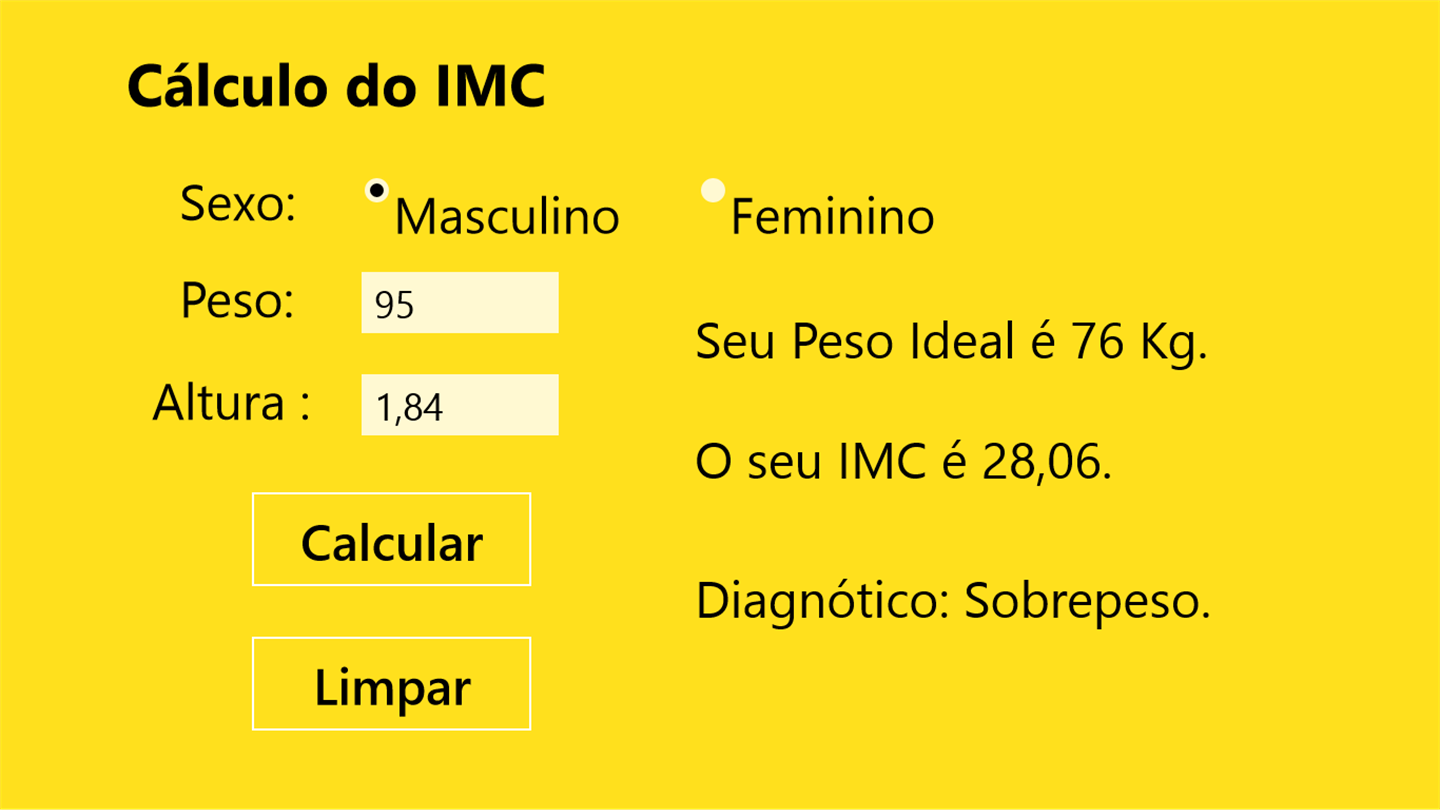Image resolution: width=1440 pixels, height=810 pixels.
Task: Click the Feminino option label text
Action: pos(832,217)
